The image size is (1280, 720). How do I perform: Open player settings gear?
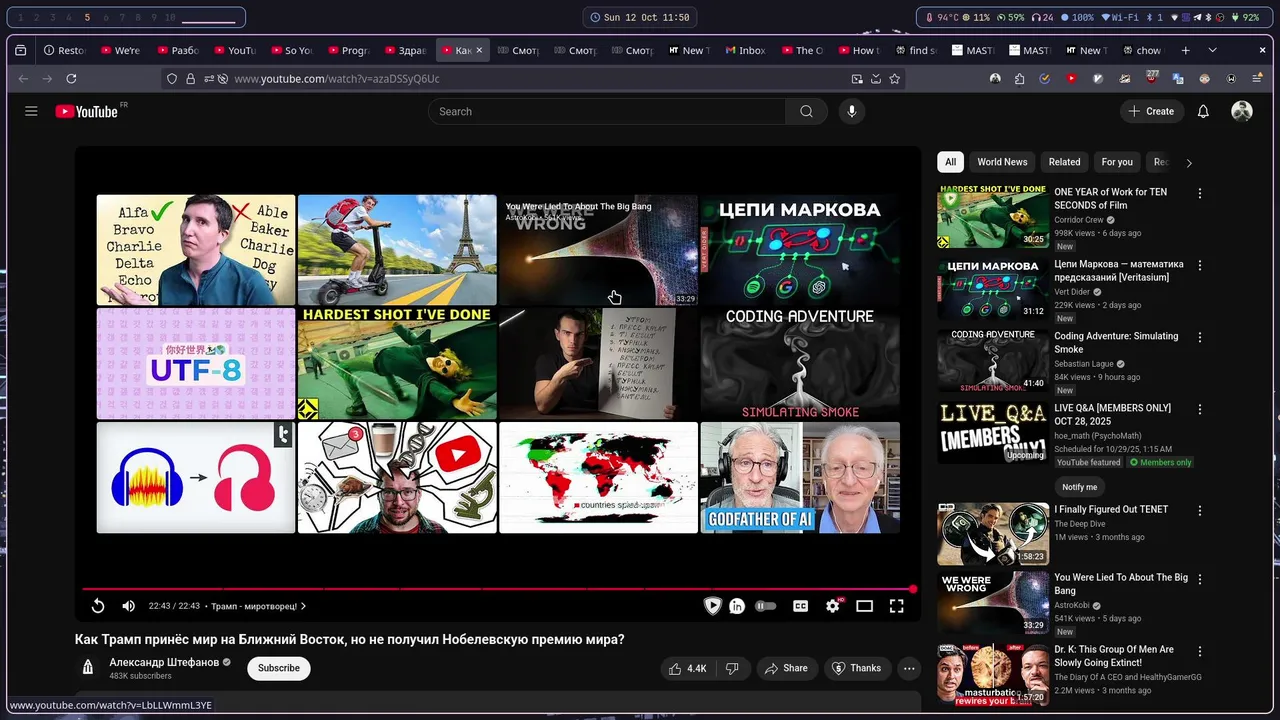(832, 606)
